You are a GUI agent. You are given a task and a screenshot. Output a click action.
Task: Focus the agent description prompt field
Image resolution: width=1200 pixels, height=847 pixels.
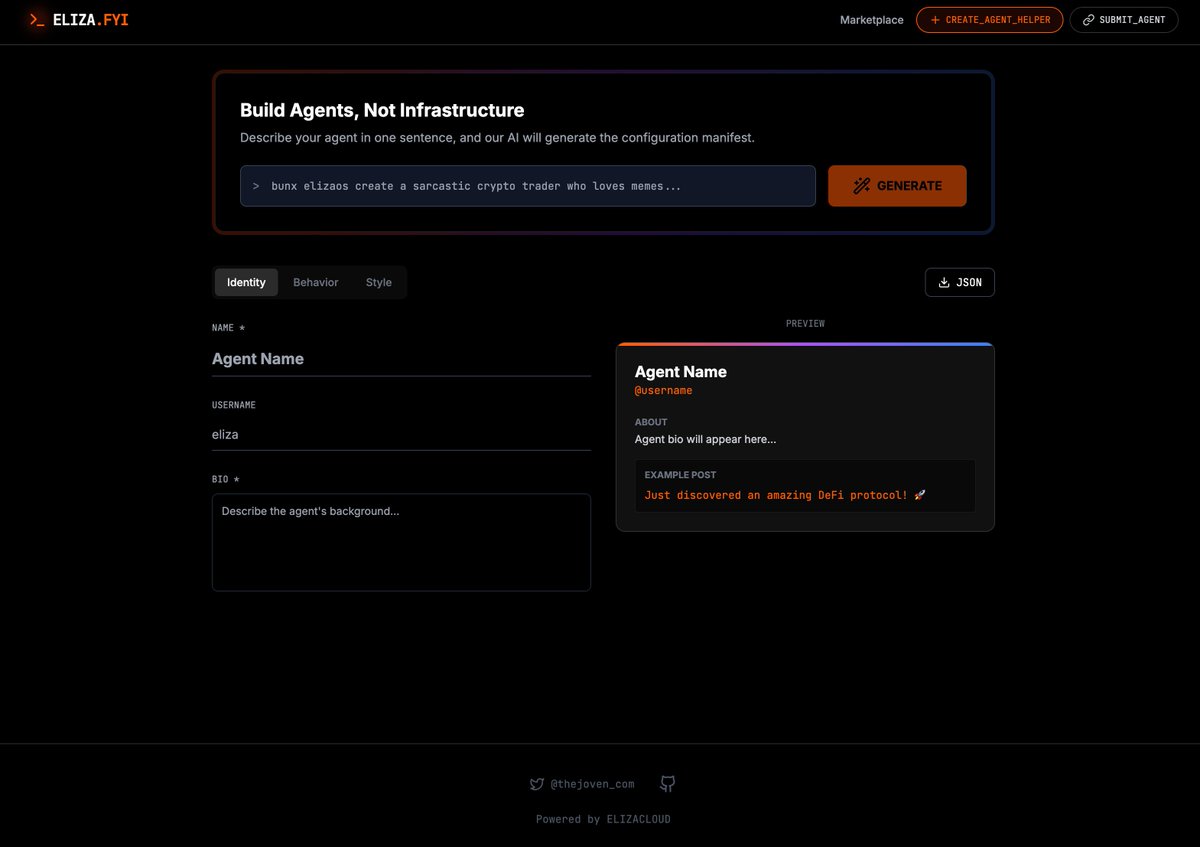528,186
